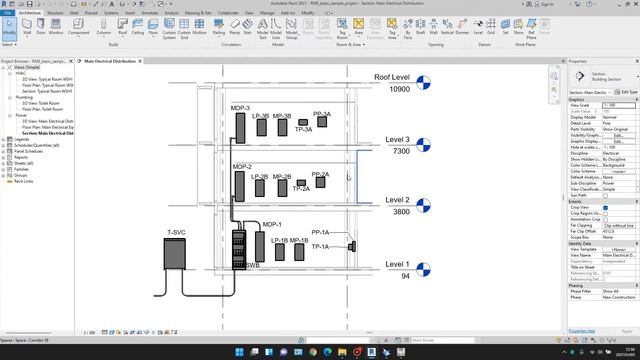Screen dimensions: 640x360
Task: Select the Railing tool
Action: coord(219,27)
